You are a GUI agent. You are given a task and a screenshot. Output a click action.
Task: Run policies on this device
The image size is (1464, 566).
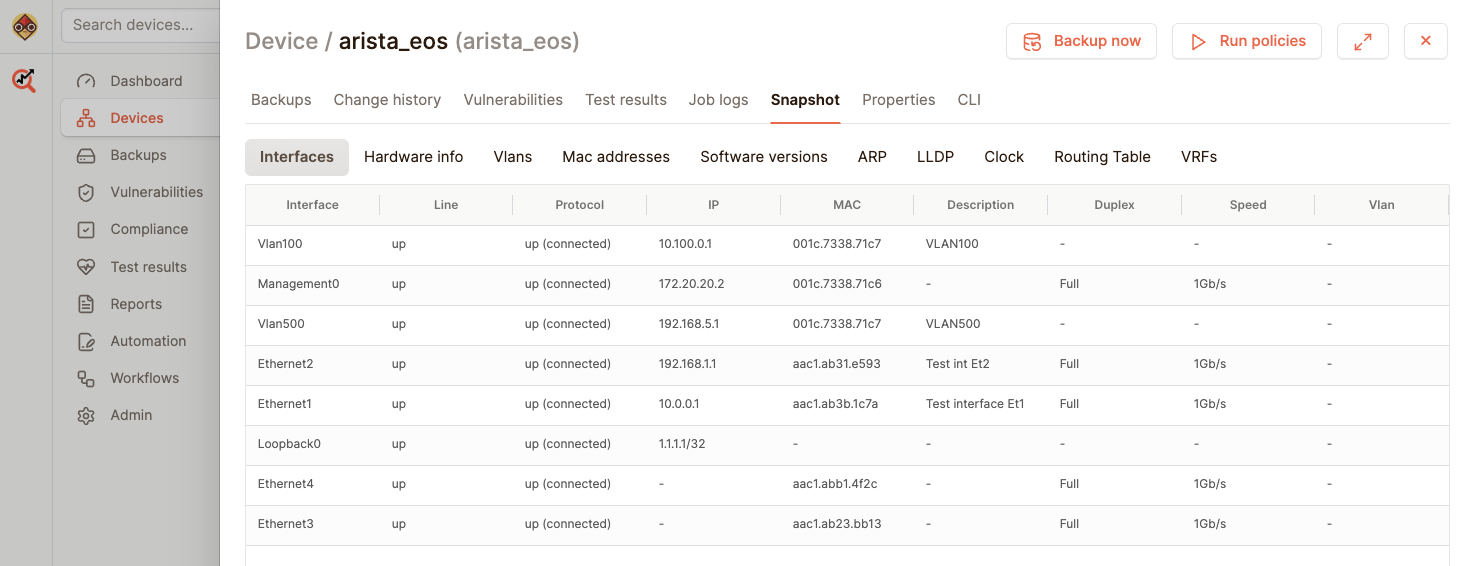tap(1246, 41)
